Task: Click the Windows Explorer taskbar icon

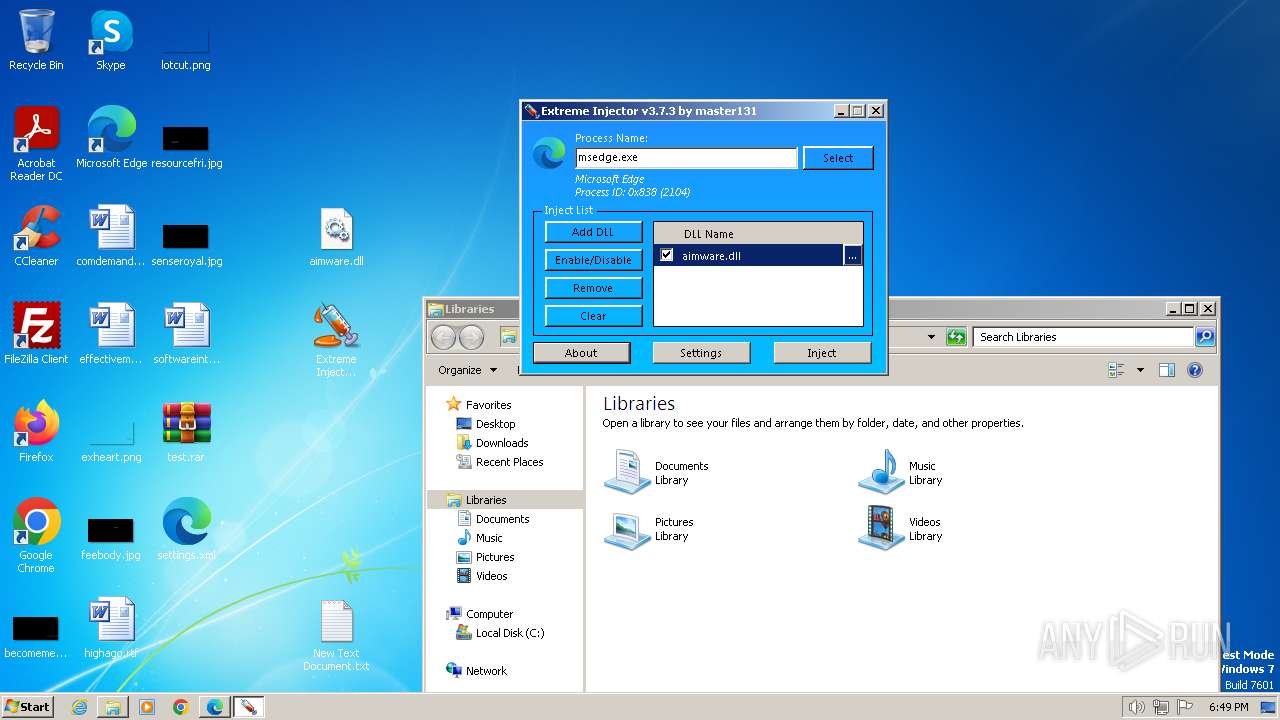Action: [113, 707]
